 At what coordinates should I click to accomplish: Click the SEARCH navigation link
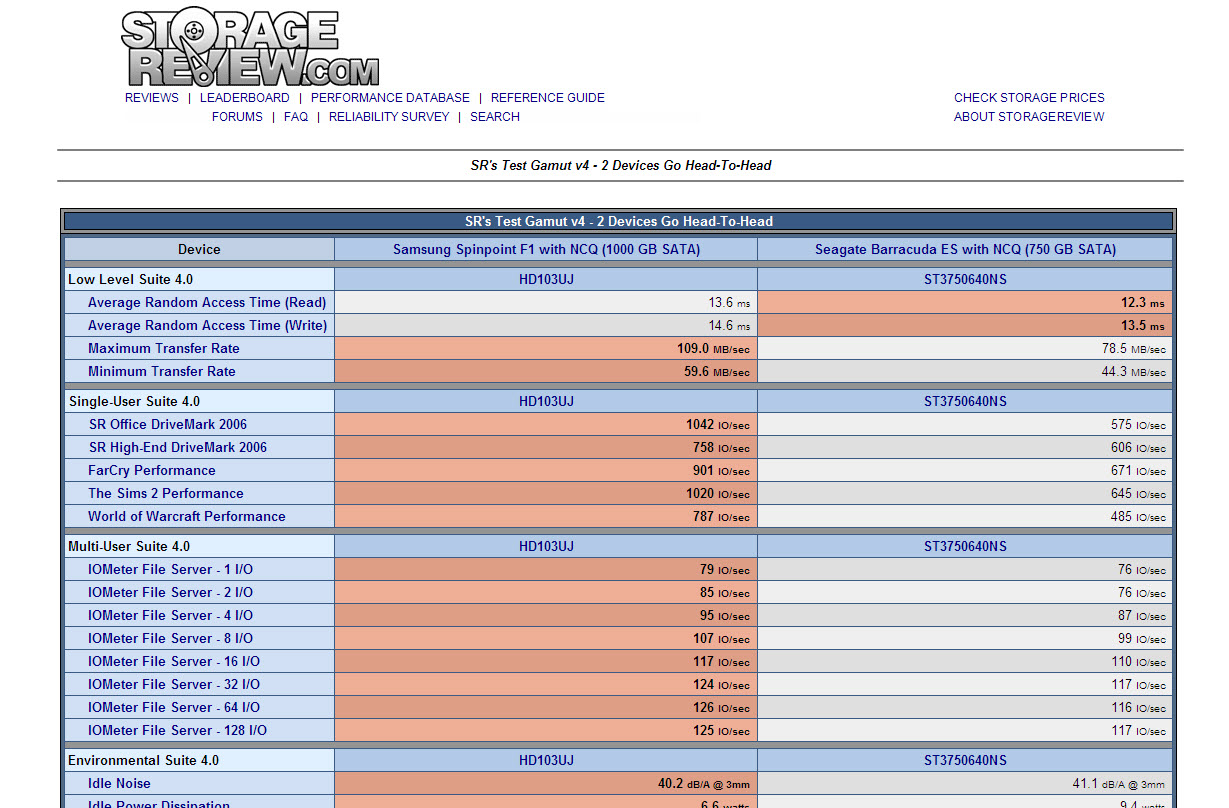(x=495, y=117)
